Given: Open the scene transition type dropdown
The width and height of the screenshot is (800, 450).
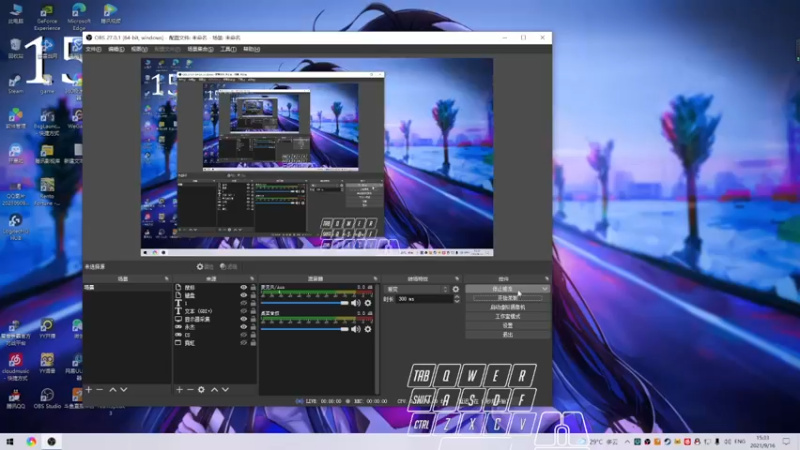Looking at the screenshot, I should 417,289.
